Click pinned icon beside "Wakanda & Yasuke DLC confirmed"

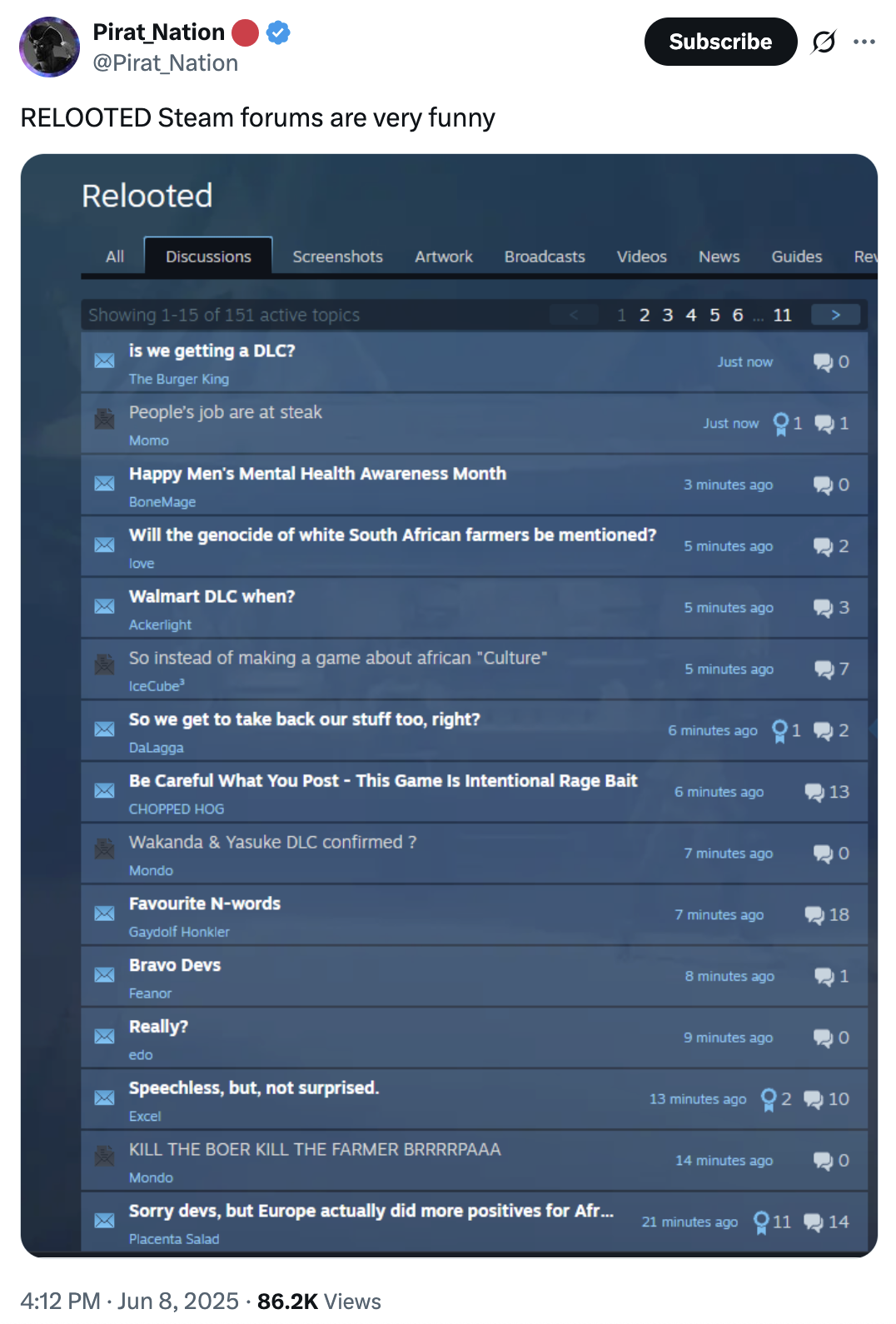coord(104,849)
